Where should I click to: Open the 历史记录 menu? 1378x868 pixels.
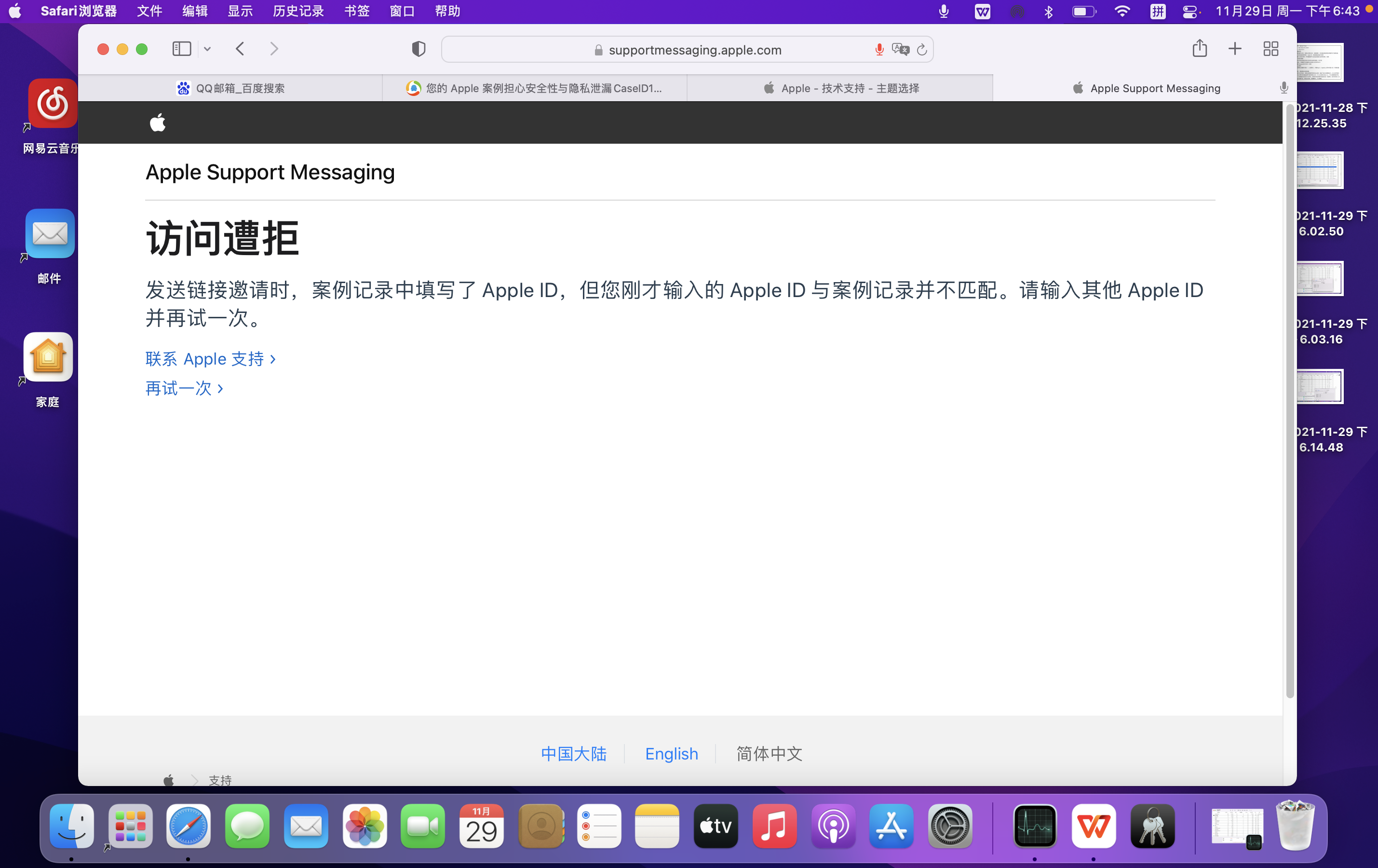(298, 12)
